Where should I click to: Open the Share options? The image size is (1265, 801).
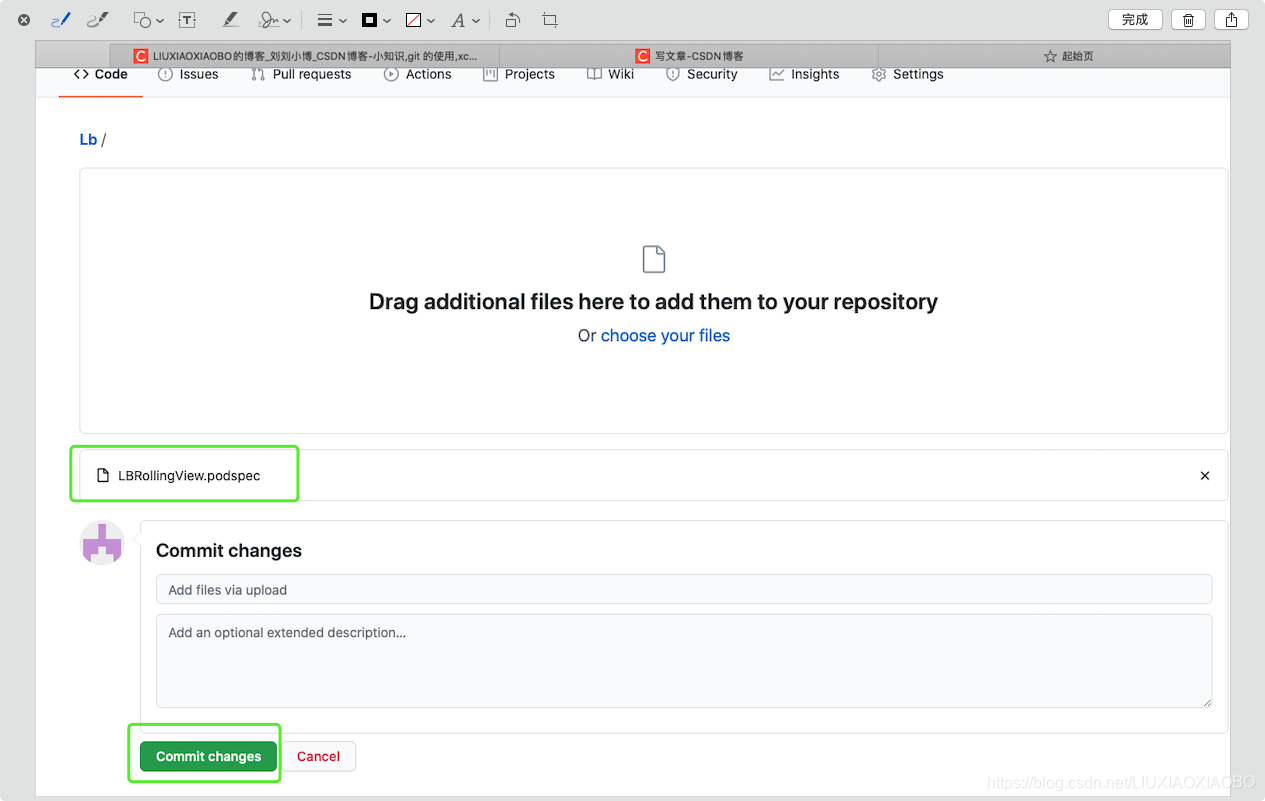click(1230, 19)
